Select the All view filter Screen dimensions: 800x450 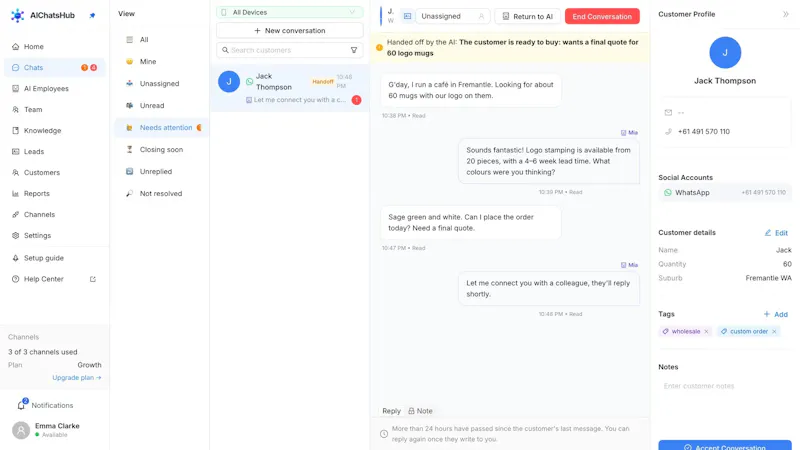point(161,39)
